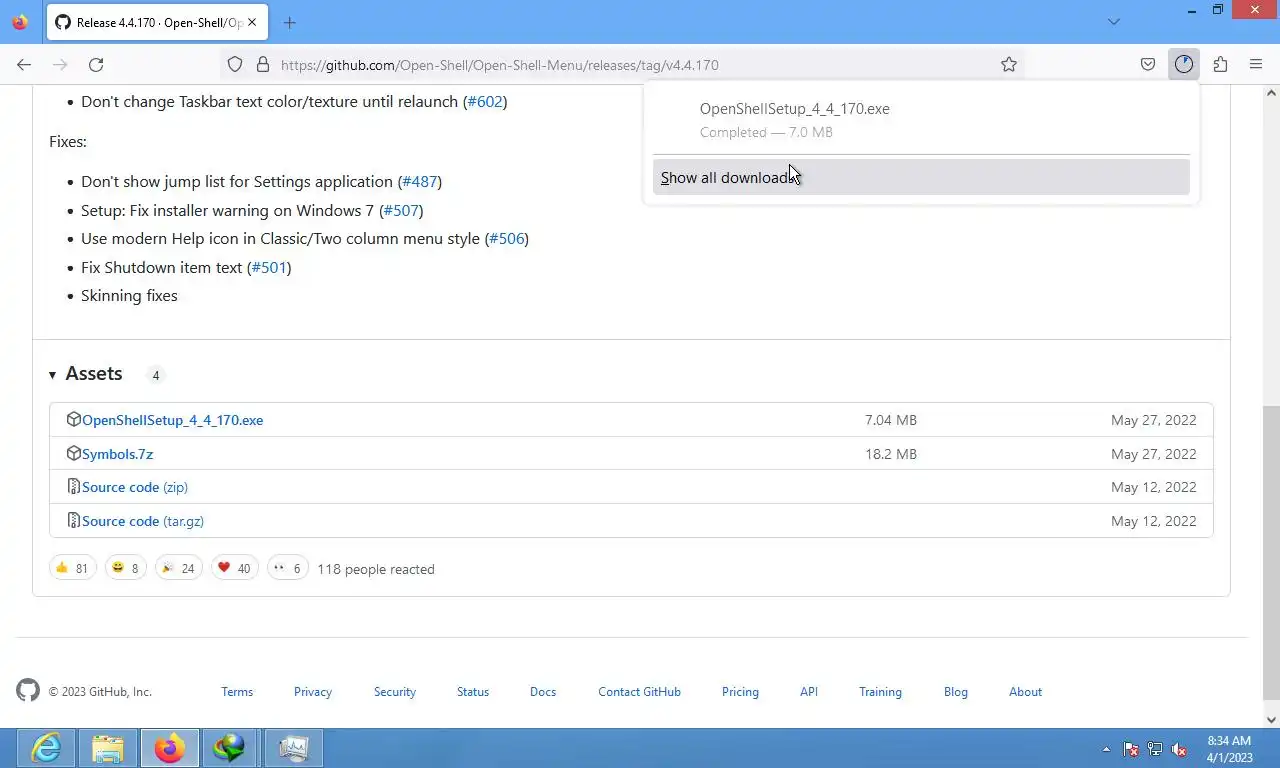Click the heart reaction 40
Viewport: 1280px width, 768px height.
234,568
